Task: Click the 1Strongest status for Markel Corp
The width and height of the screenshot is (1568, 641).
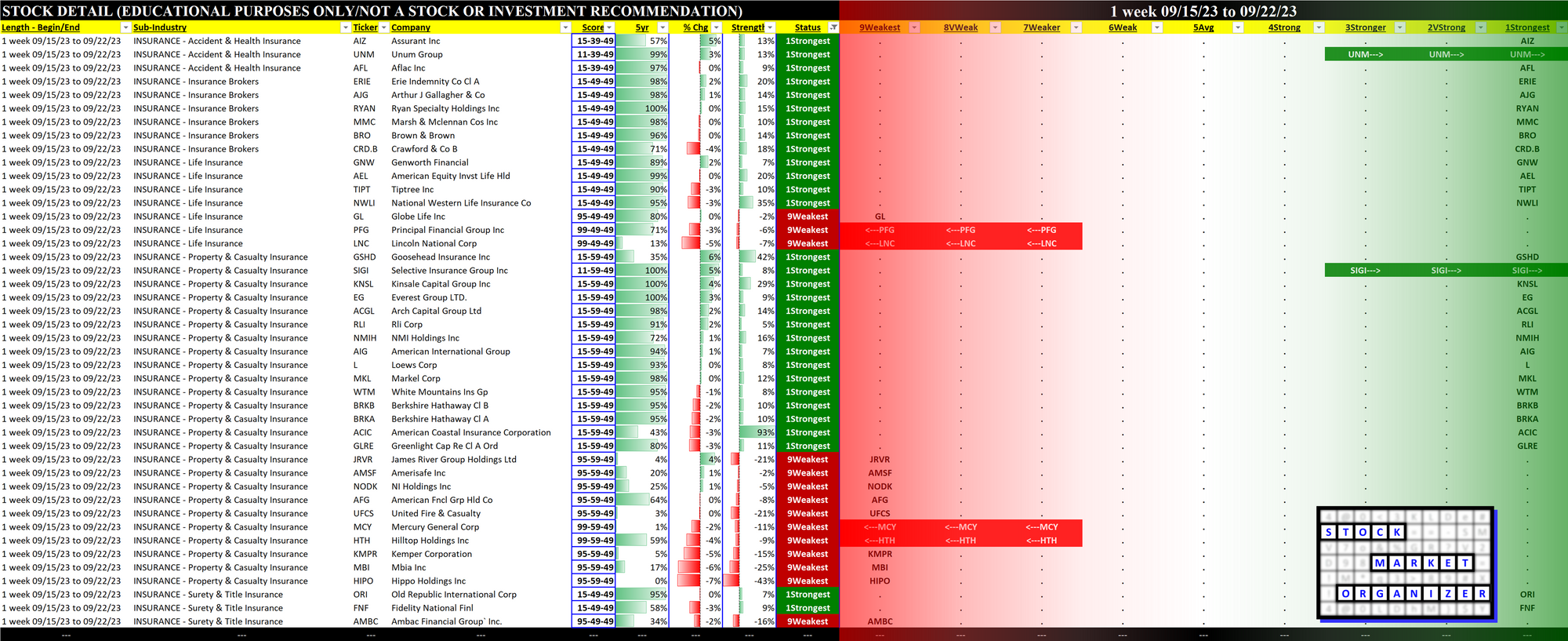Action: tap(808, 378)
